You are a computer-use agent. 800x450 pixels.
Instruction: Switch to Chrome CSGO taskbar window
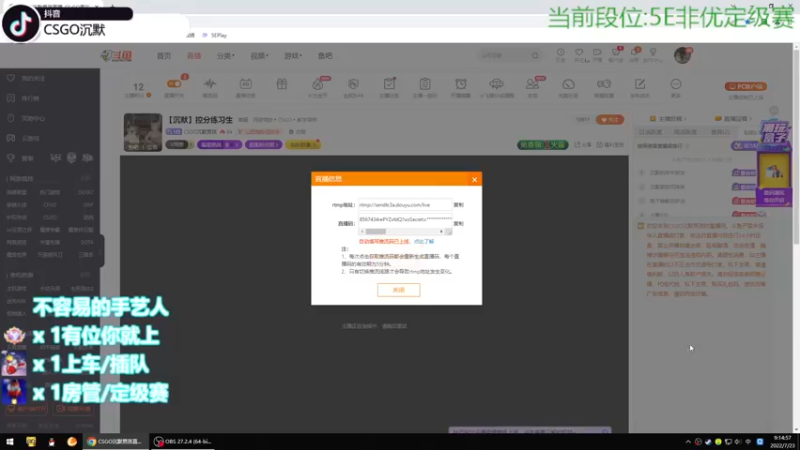(115, 442)
